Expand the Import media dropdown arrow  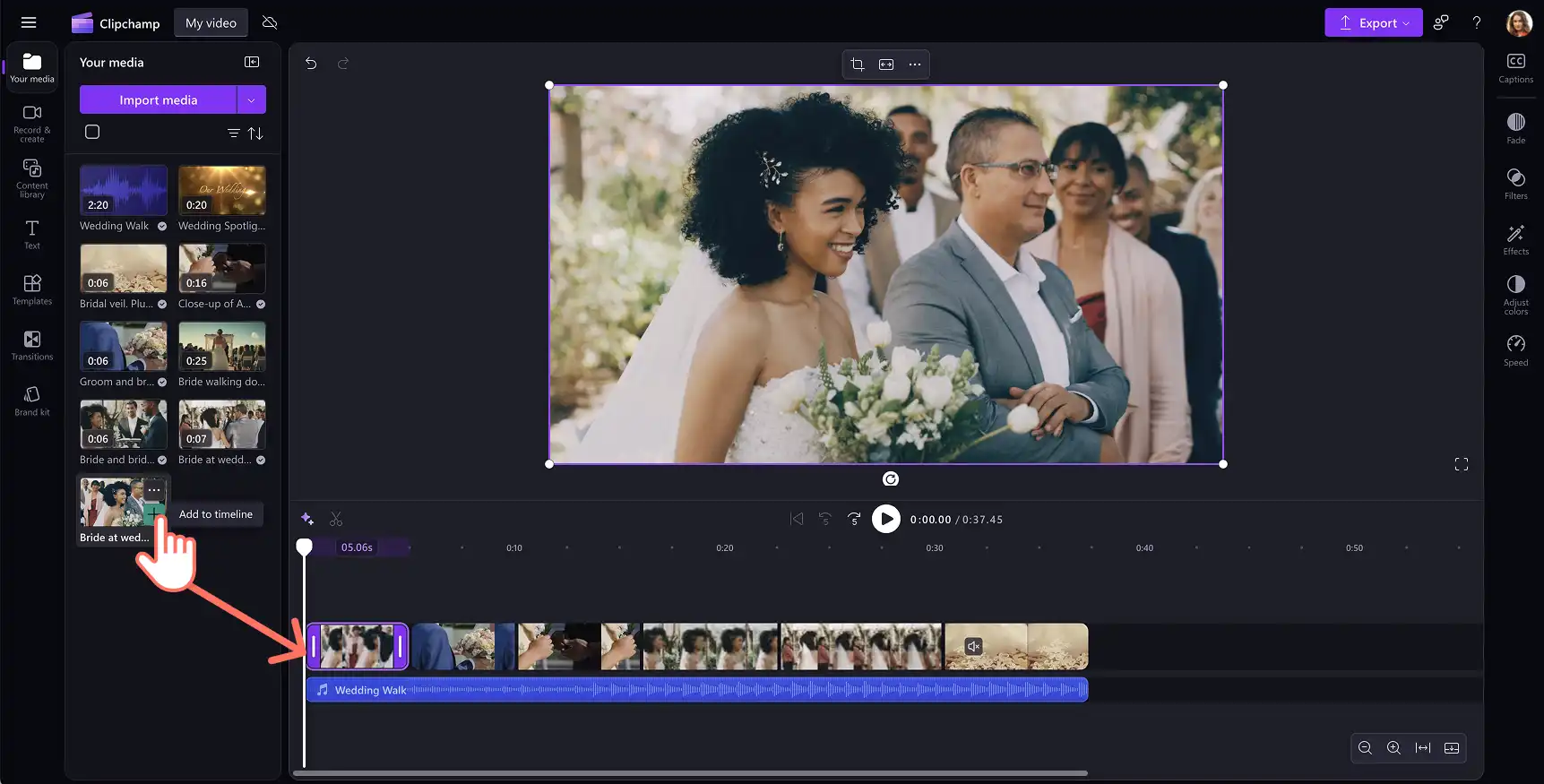[x=252, y=100]
